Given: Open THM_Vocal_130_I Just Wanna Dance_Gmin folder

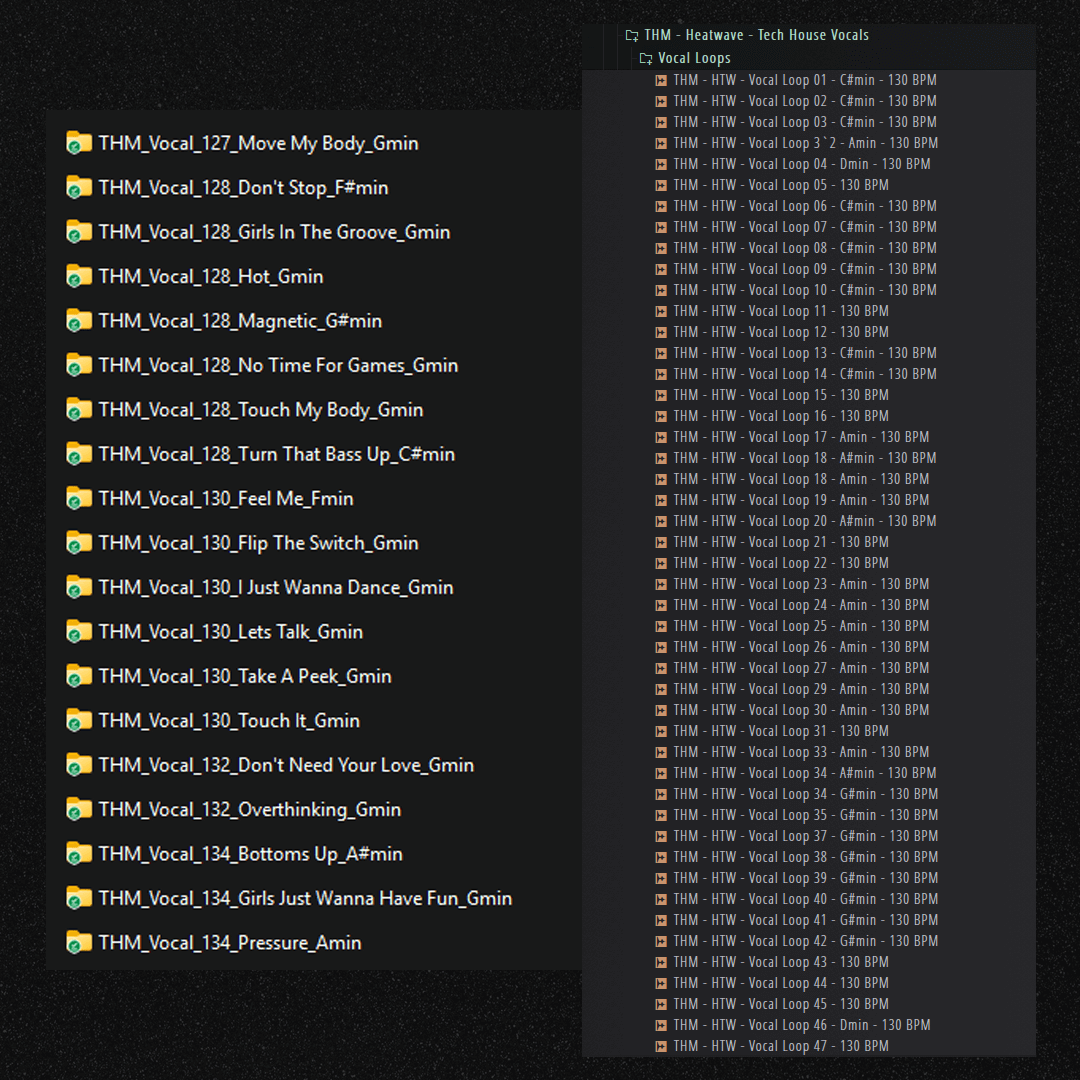Looking at the screenshot, I should point(275,587).
